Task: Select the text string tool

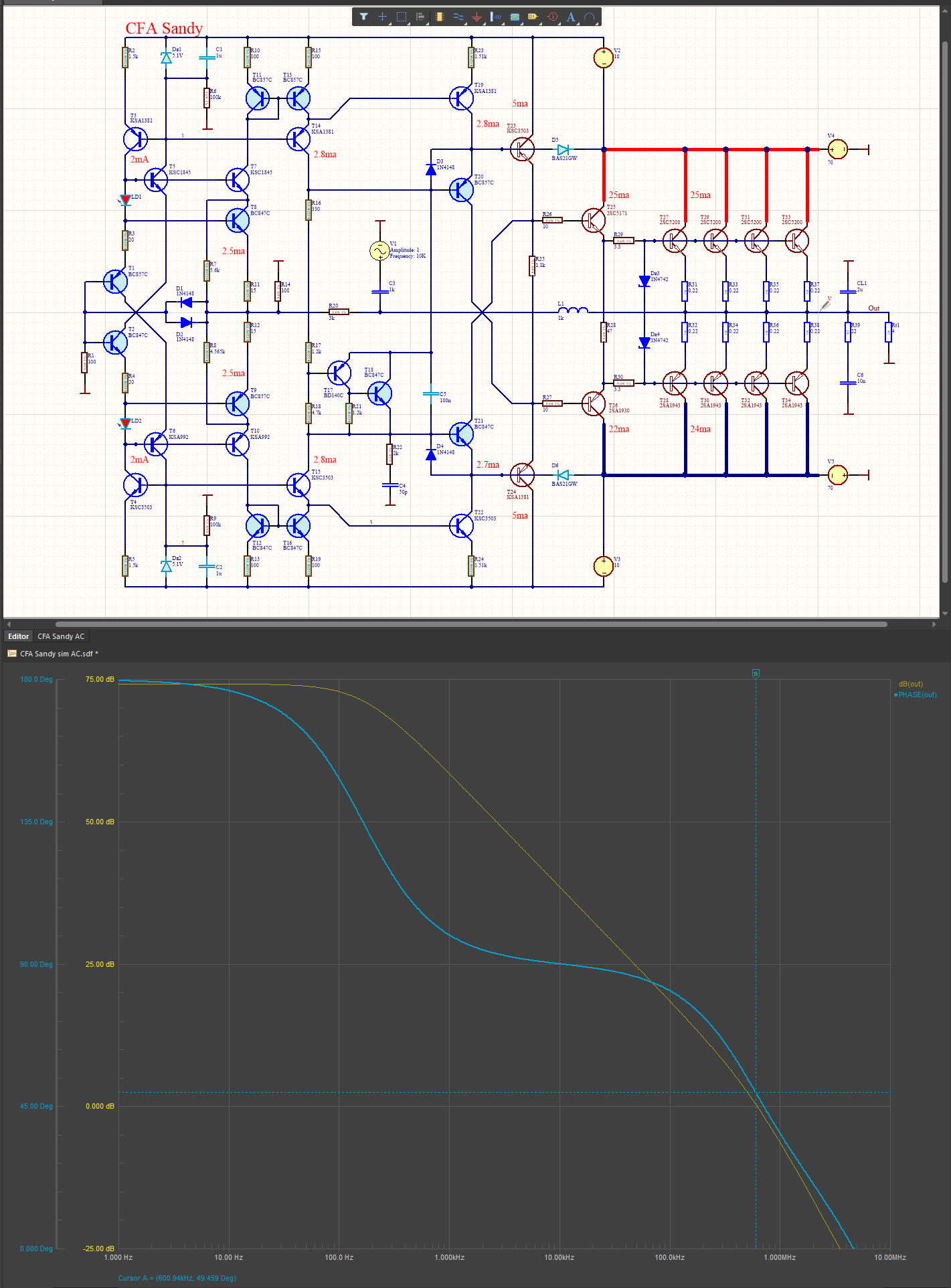Action: (x=571, y=17)
